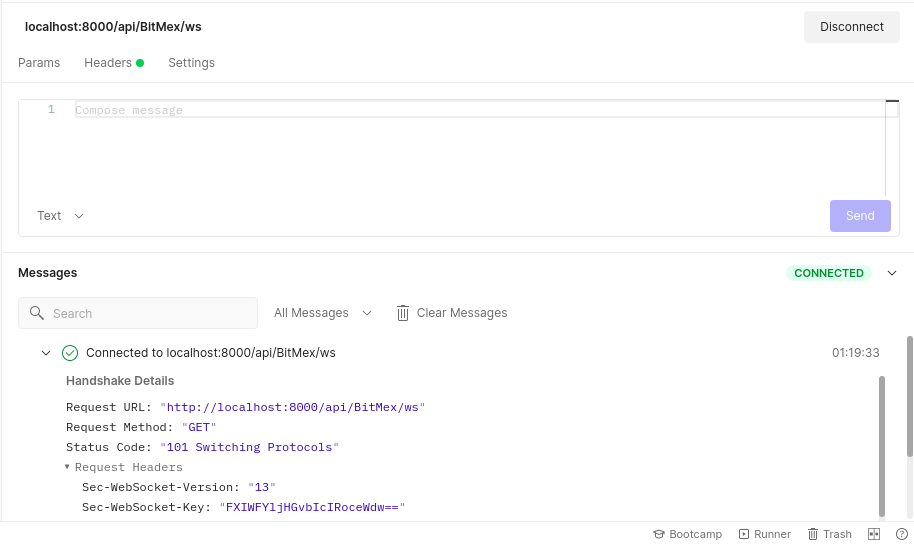
Task: Click the Handshake Details heading
Action: (x=119, y=381)
